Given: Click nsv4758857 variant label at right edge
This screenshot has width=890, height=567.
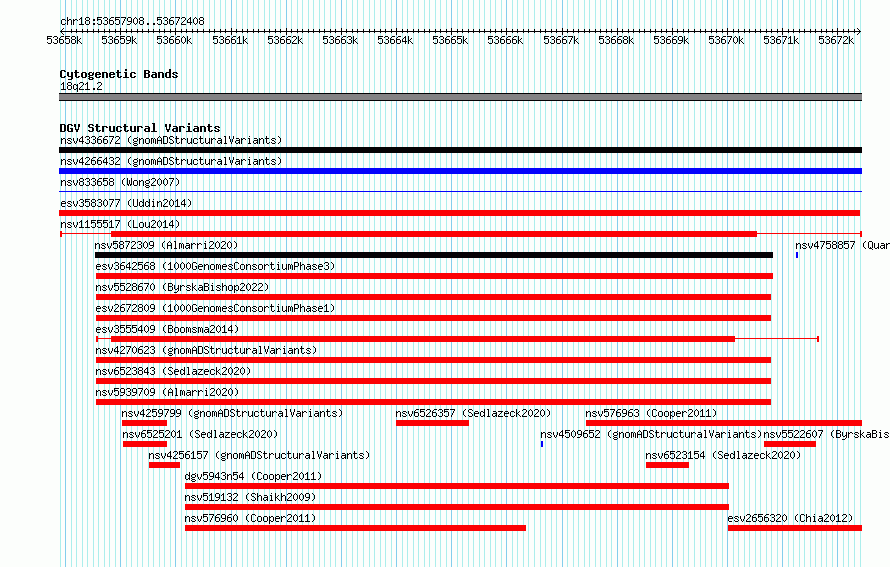Looking at the screenshot, I should pos(842,245).
